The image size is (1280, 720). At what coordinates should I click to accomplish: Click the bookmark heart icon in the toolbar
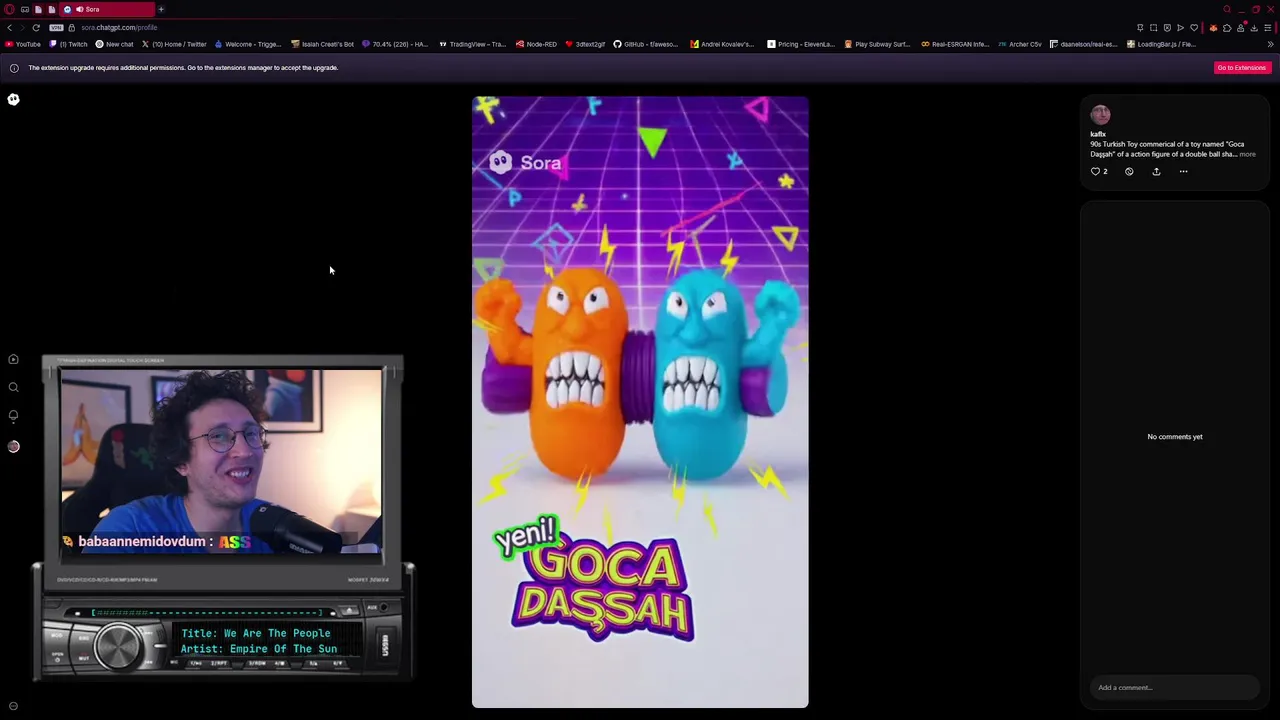pos(1194,28)
